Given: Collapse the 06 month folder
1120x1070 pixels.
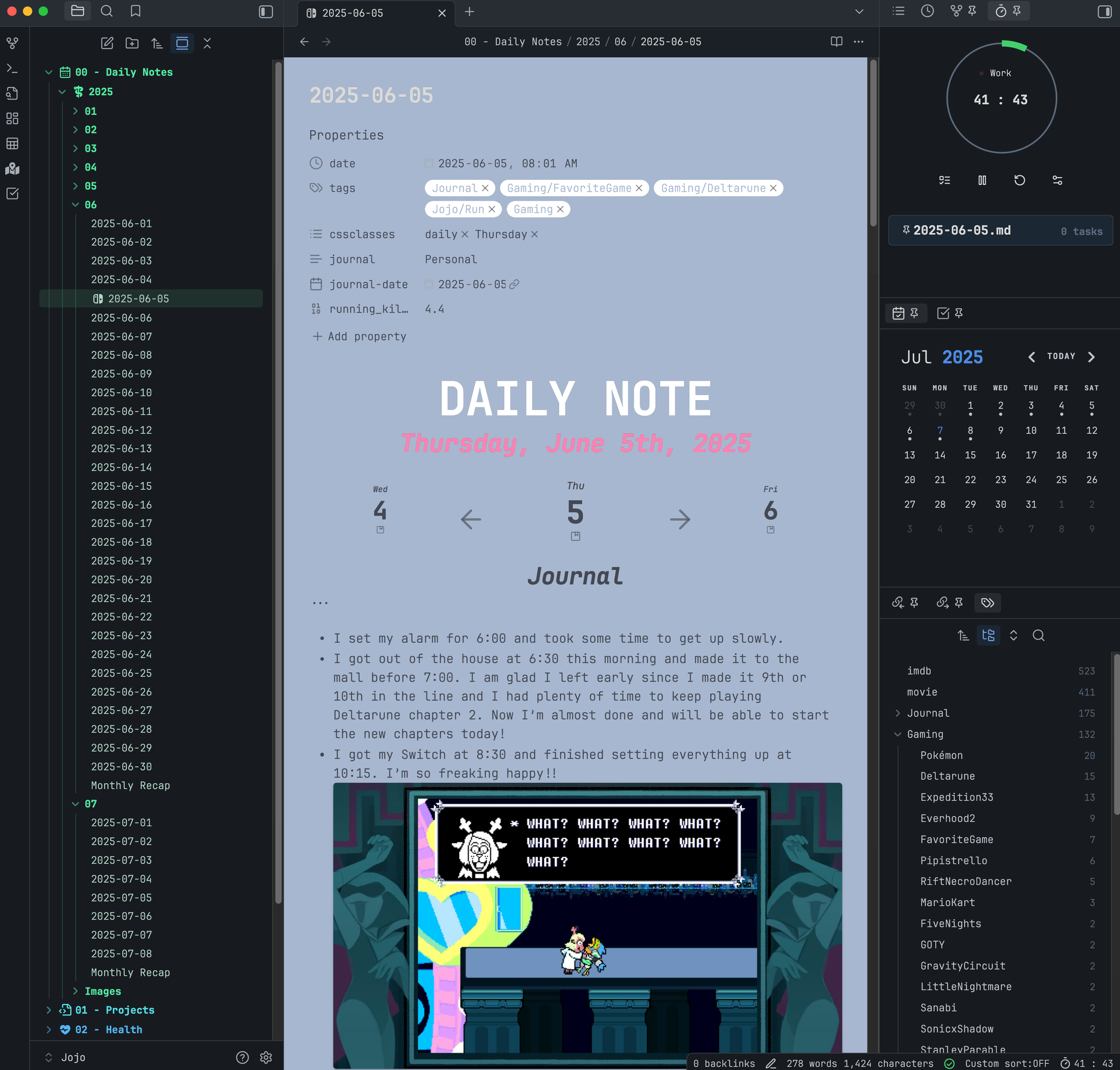Looking at the screenshot, I should [76, 205].
